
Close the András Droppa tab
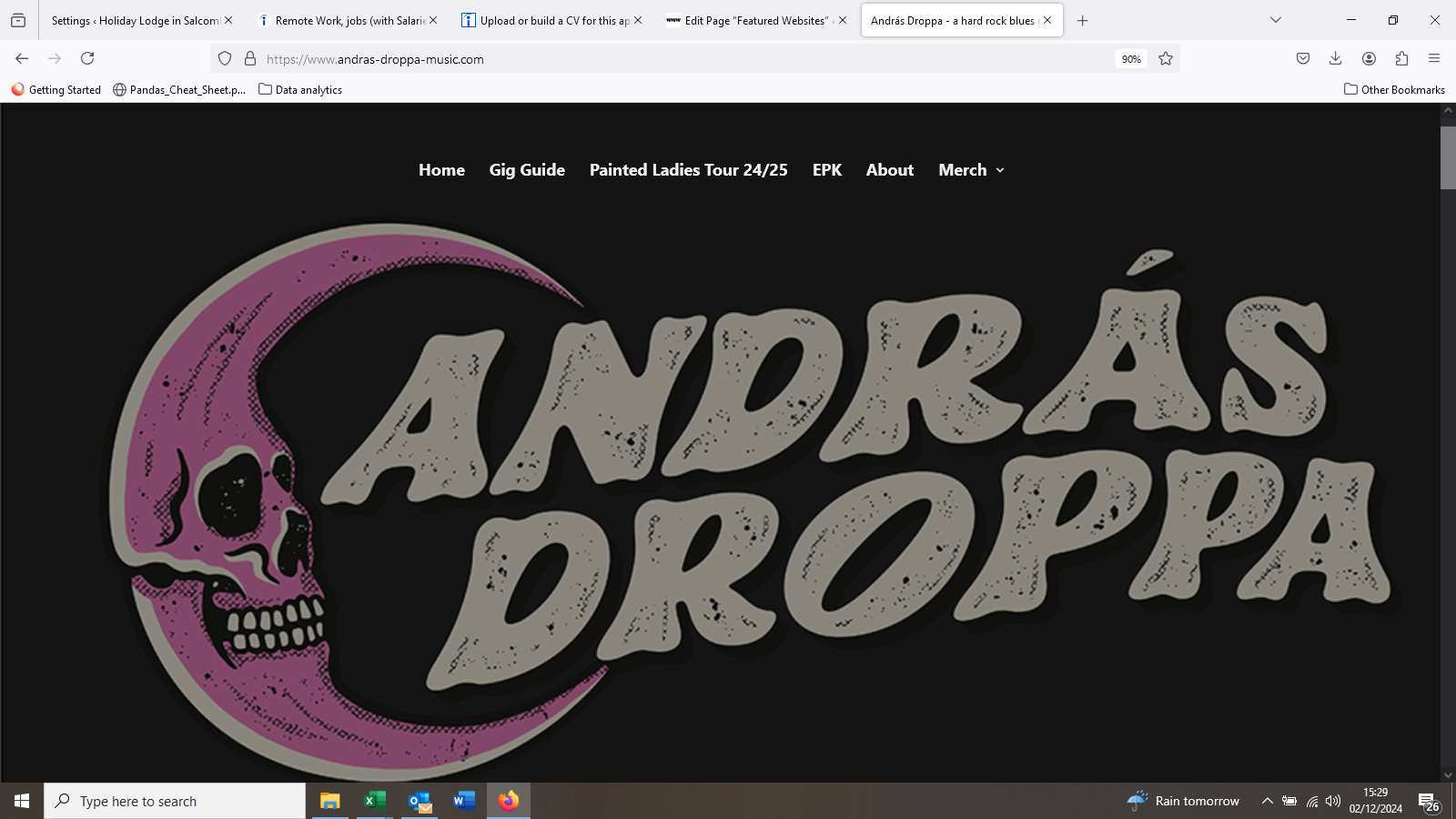(x=1047, y=20)
